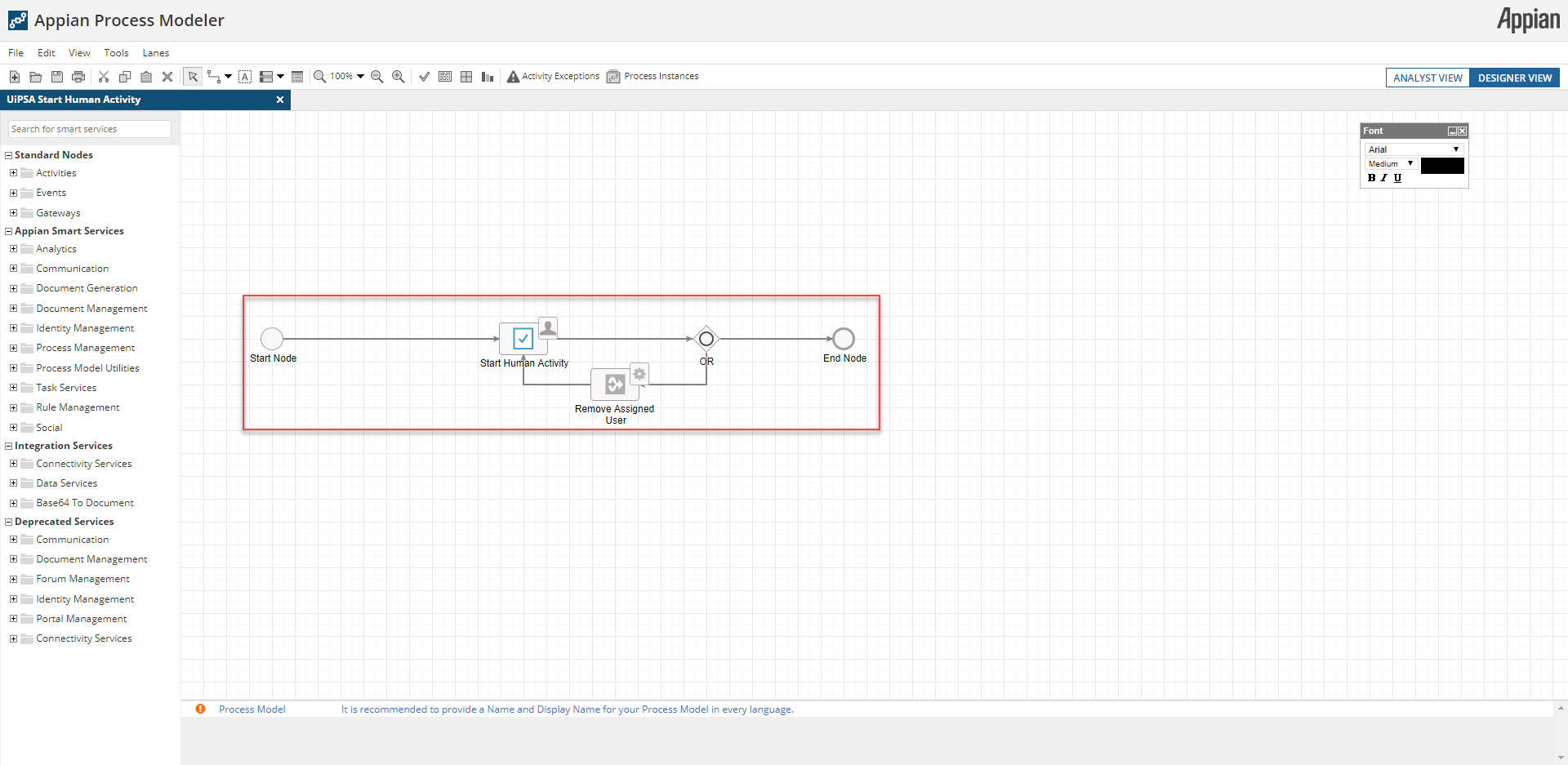Click the New process model icon
The image size is (1568, 765).
[15, 77]
